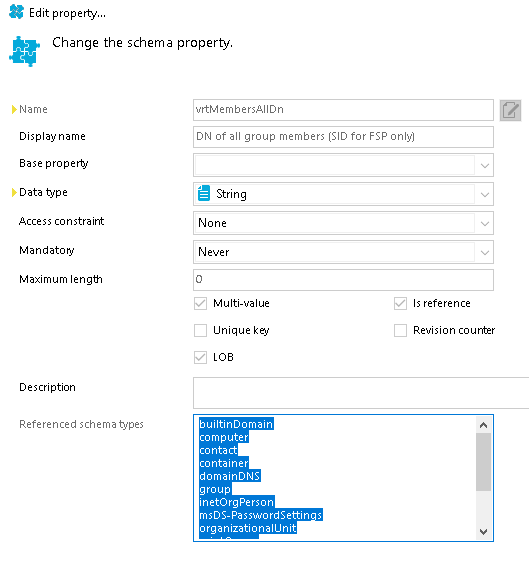This screenshot has height=562, width=529.
Task: Open the Base property dropdown
Action: (x=485, y=165)
